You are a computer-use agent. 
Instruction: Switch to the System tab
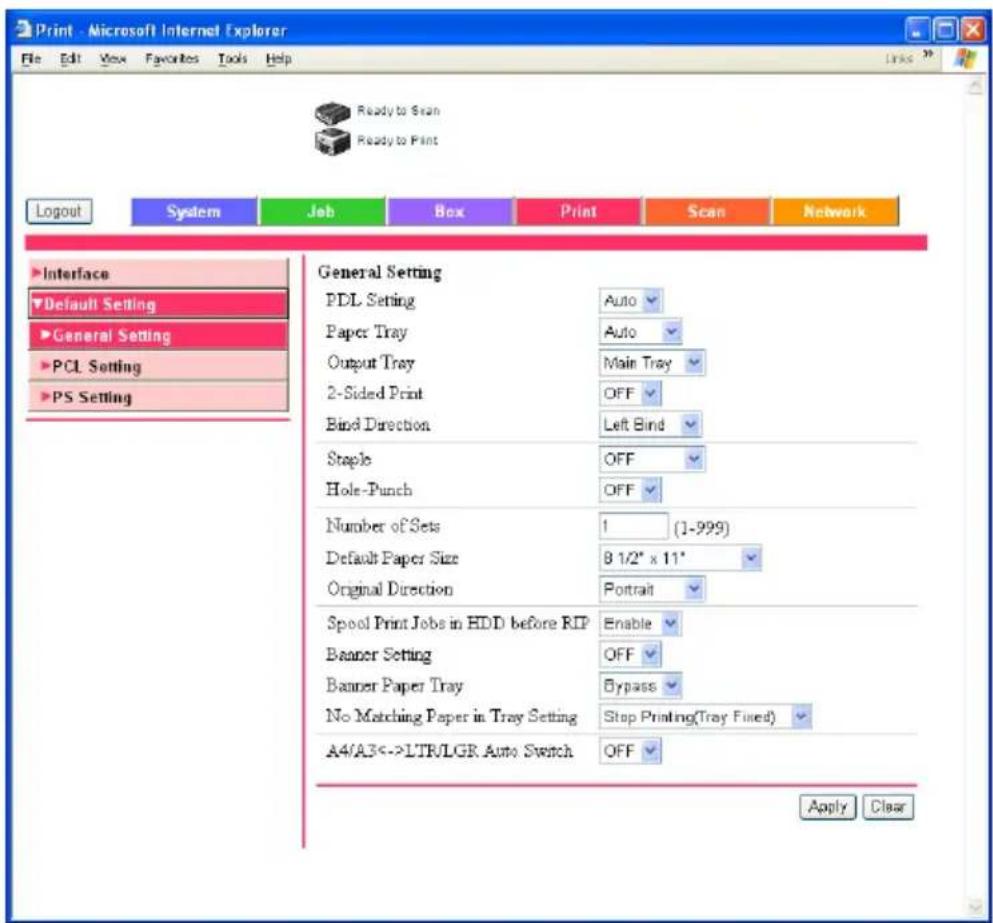194,212
